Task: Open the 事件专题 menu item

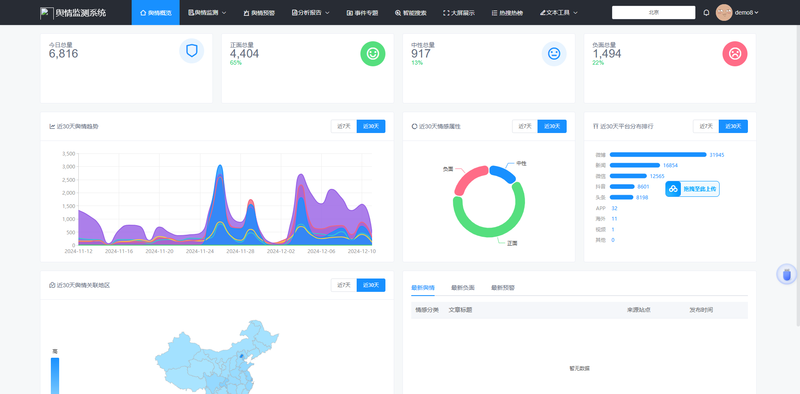Action: (x=362, y=13)
